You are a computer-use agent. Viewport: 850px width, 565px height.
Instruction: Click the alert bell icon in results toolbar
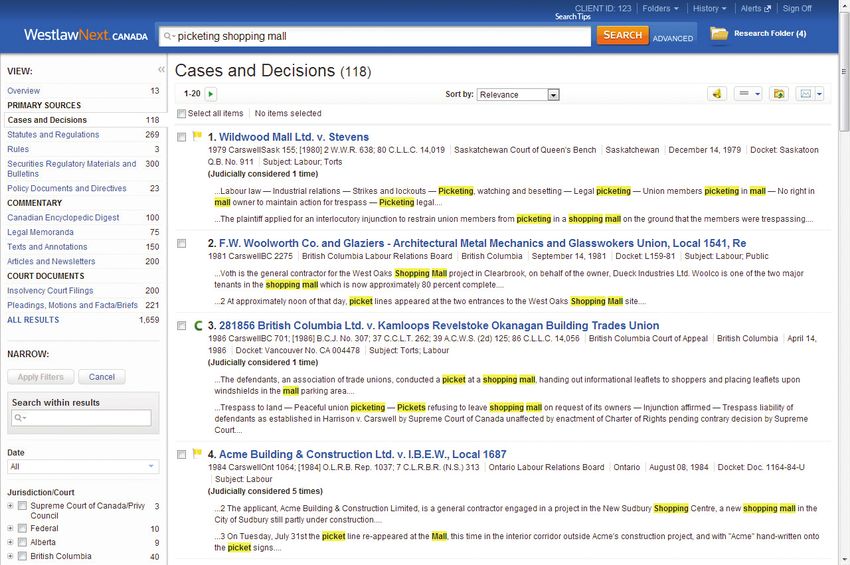point(717,94)
